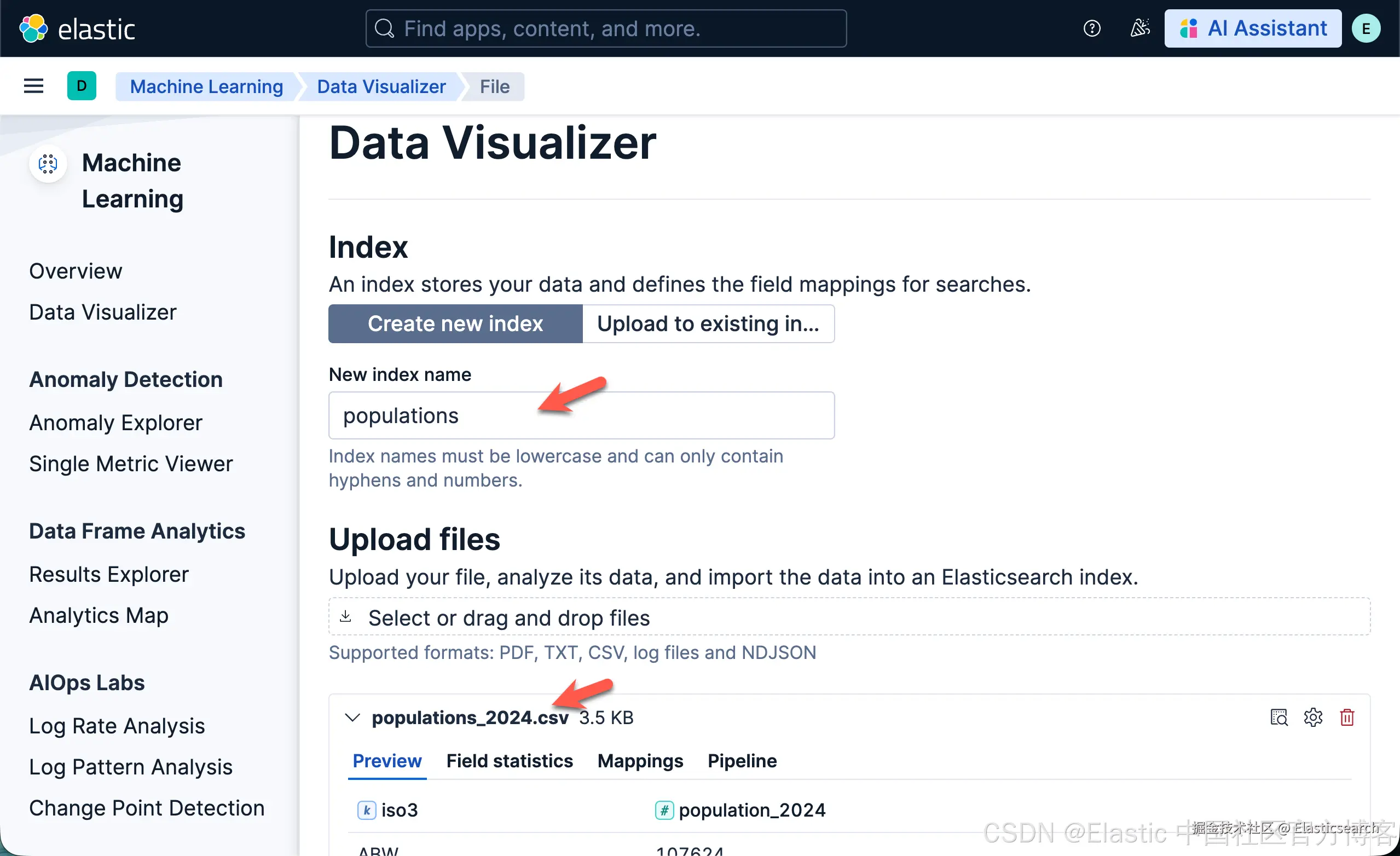Open the help menu icon
Viewport: 1400px width, 856px height.
(x=1091, y=28)
